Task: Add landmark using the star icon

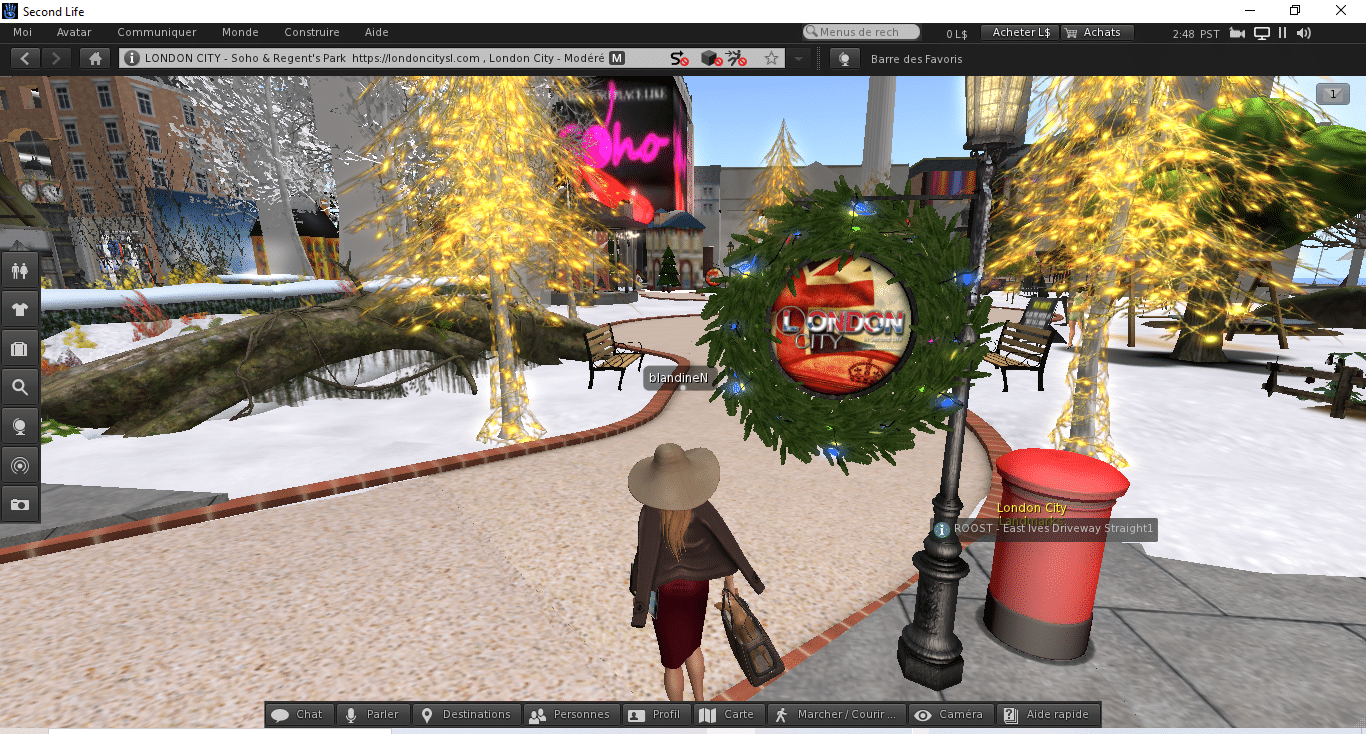Action: coord(771,59)
